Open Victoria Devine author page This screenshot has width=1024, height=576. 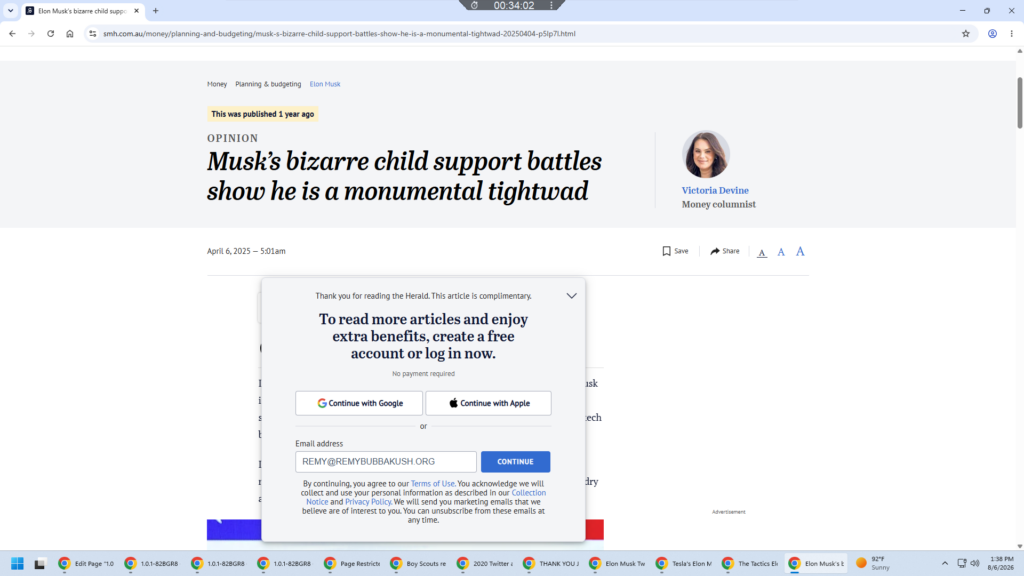[715, 190]
